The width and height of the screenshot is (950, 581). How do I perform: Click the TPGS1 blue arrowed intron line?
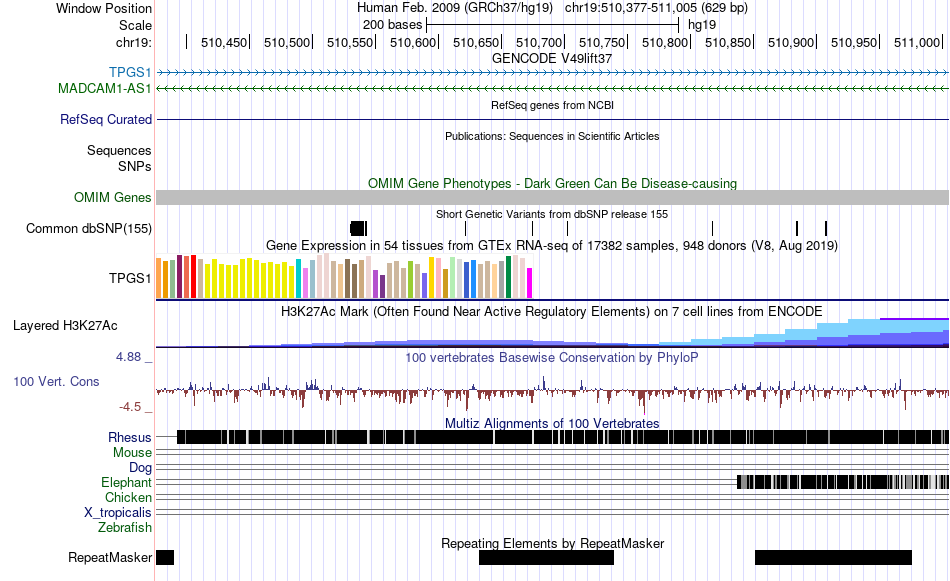553,73
